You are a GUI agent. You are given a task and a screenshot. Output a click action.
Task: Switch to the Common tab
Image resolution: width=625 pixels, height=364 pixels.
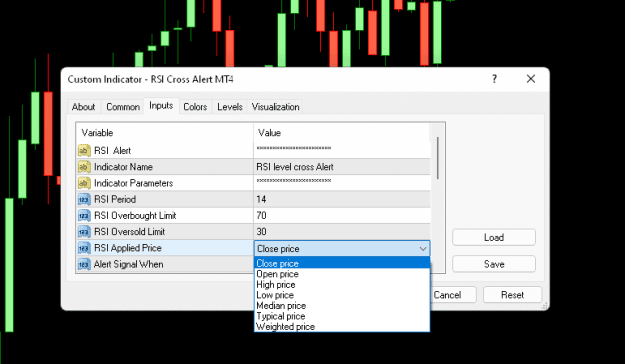[x=123, y=107]
